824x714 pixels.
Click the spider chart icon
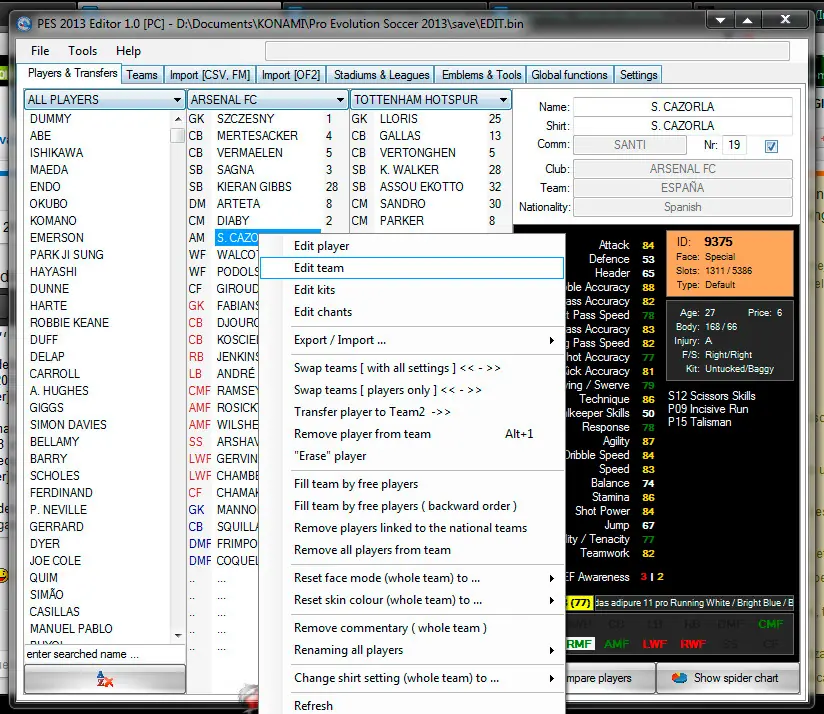point(679,678)
